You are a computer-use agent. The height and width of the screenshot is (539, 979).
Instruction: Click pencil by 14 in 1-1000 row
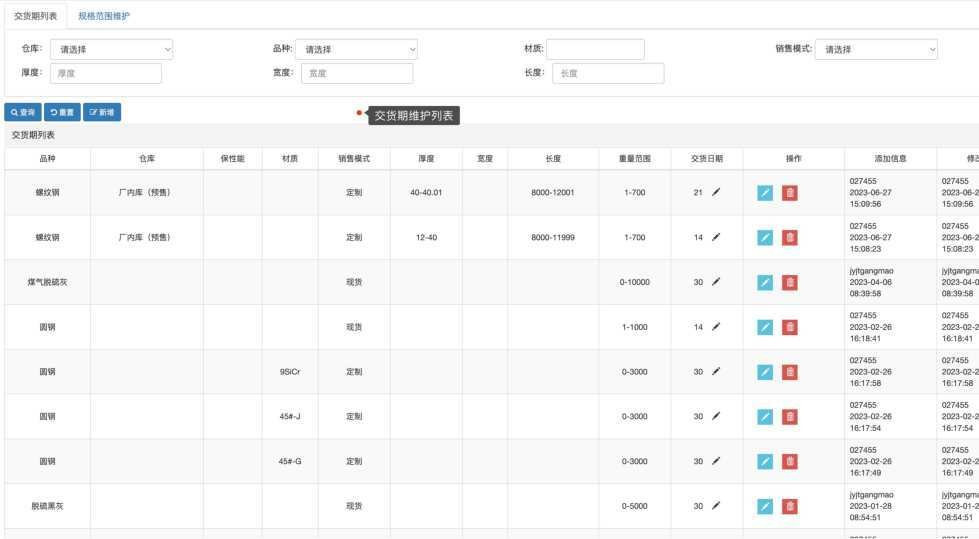[x=716, y=327]
